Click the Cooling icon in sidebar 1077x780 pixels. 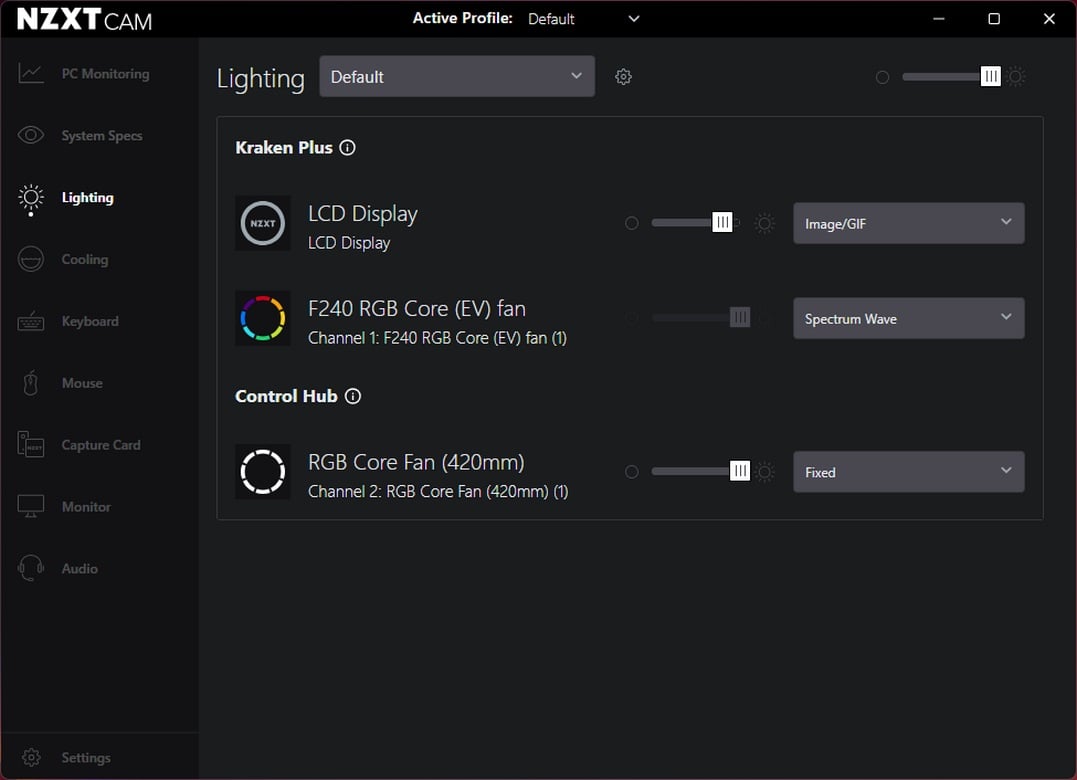(31, 260)
